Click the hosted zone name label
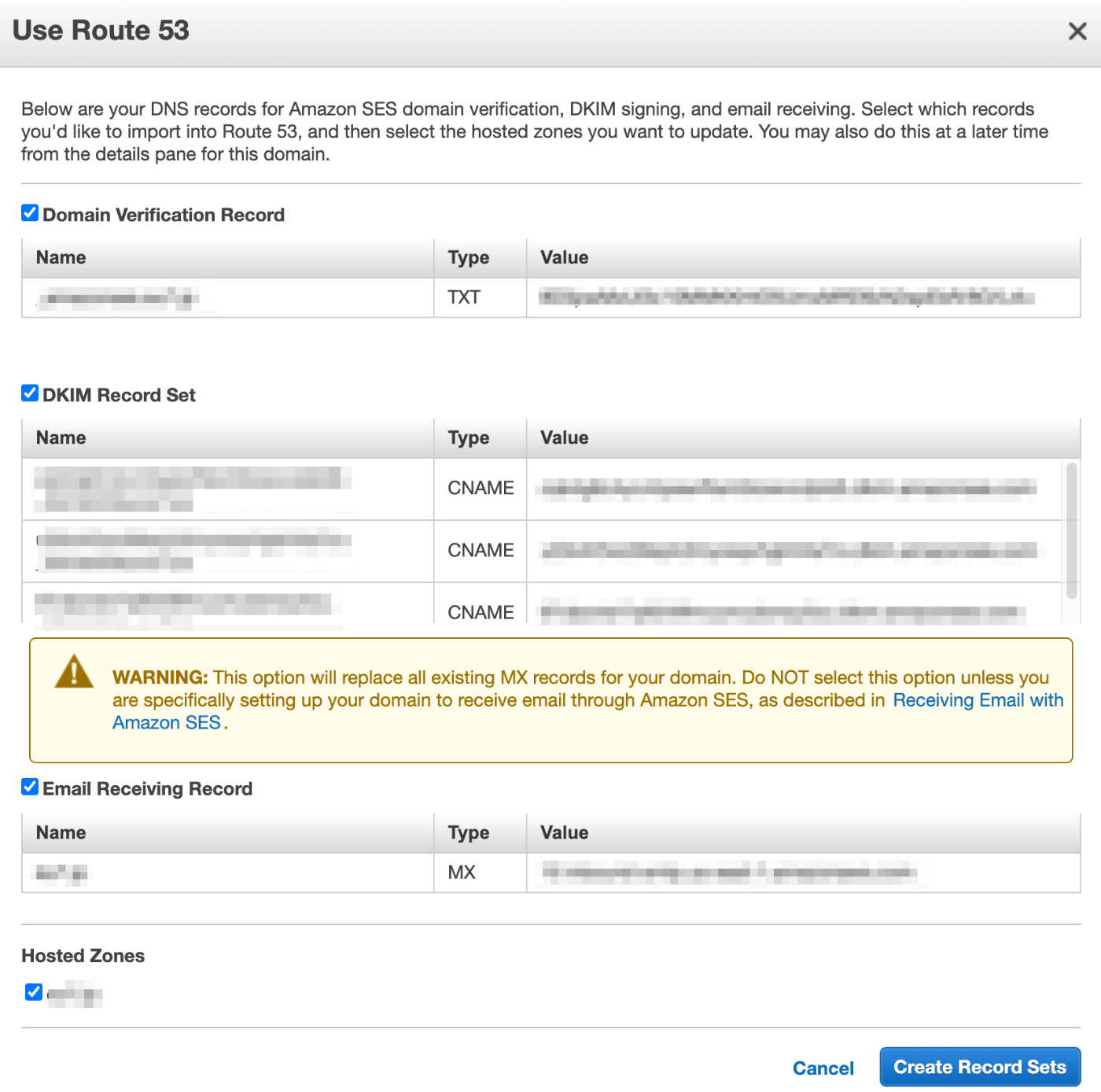 75,994
